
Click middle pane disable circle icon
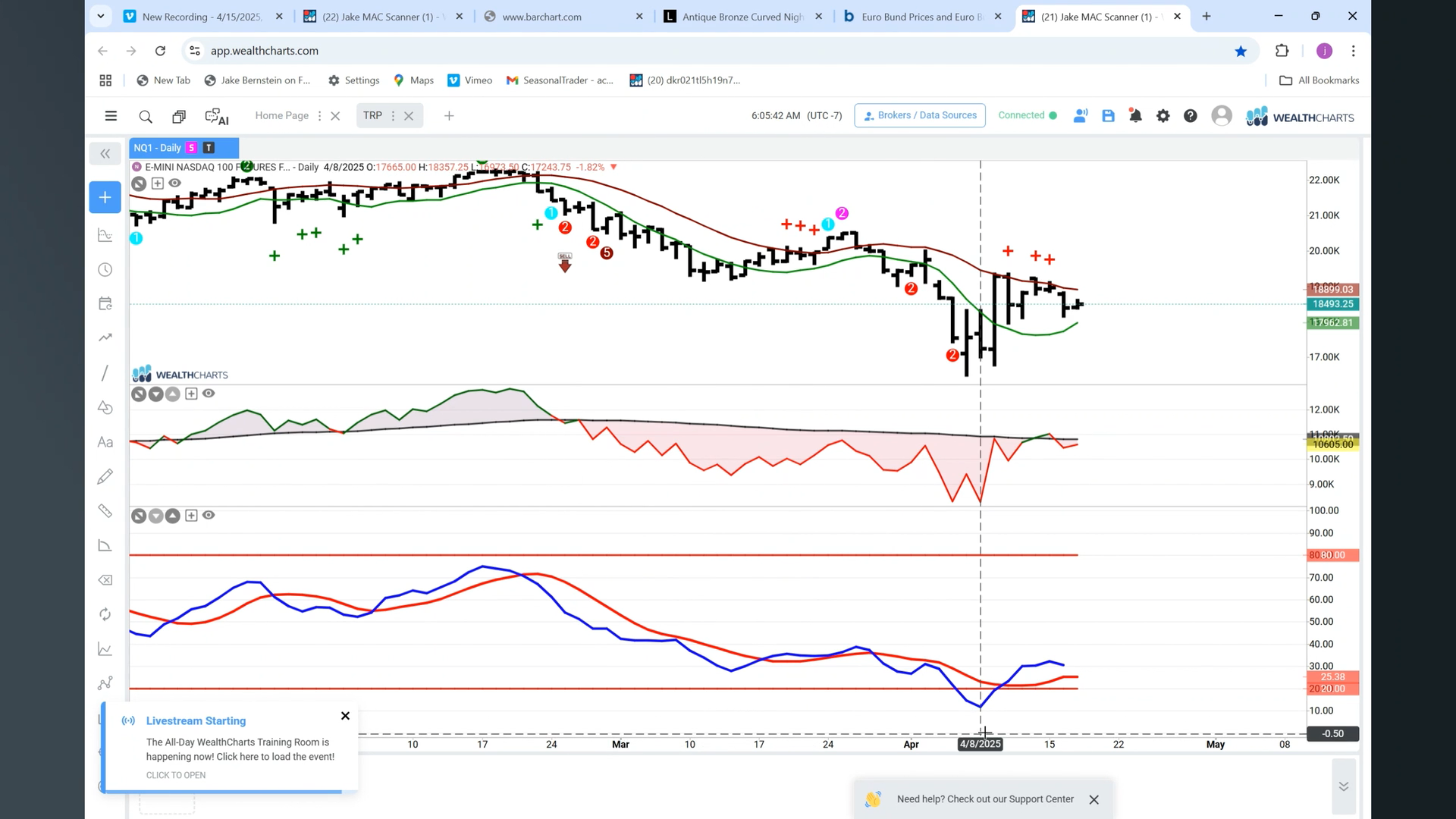click(139, 394)
